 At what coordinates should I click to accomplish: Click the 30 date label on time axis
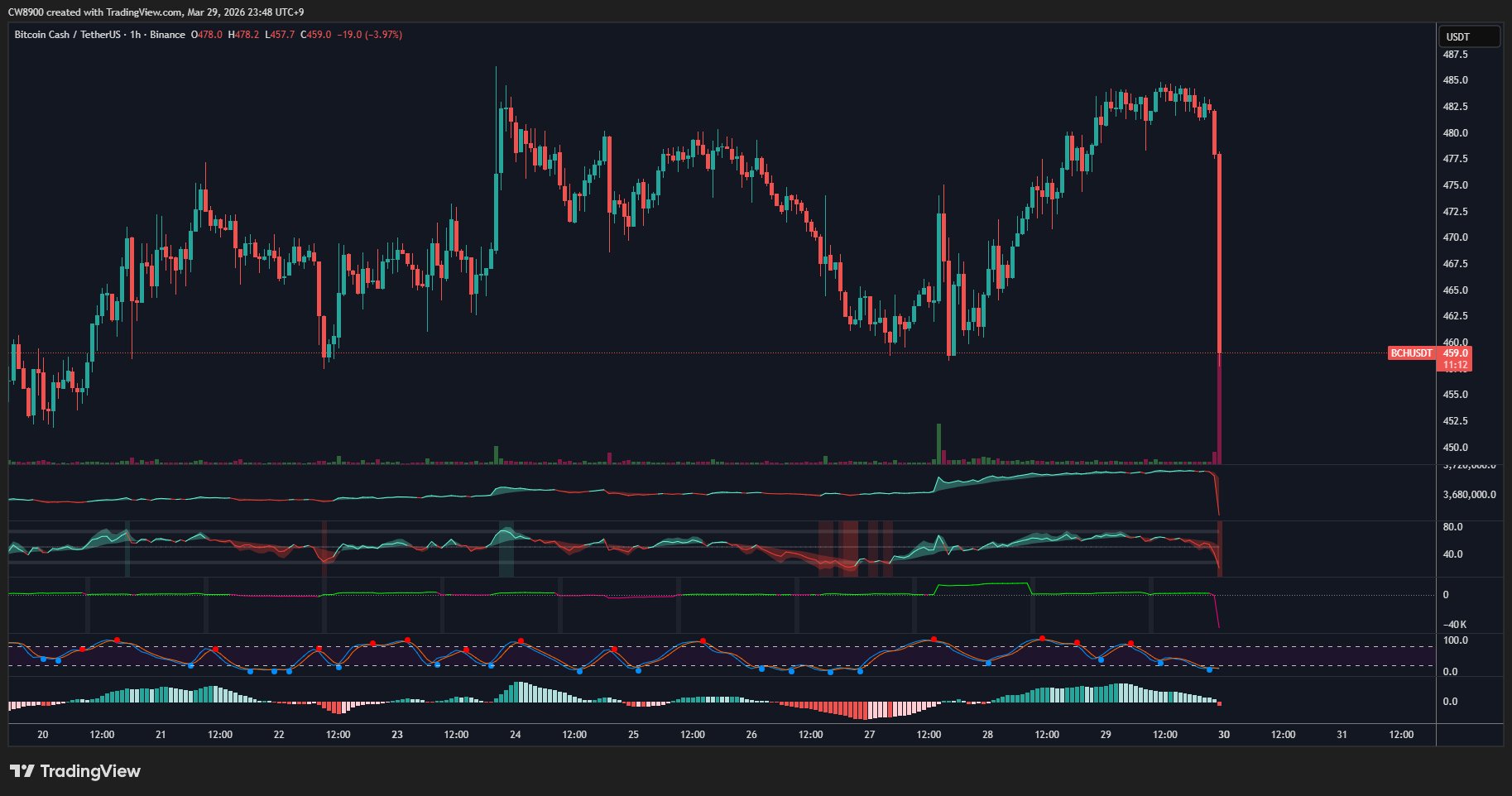(x=1224, y=735)
